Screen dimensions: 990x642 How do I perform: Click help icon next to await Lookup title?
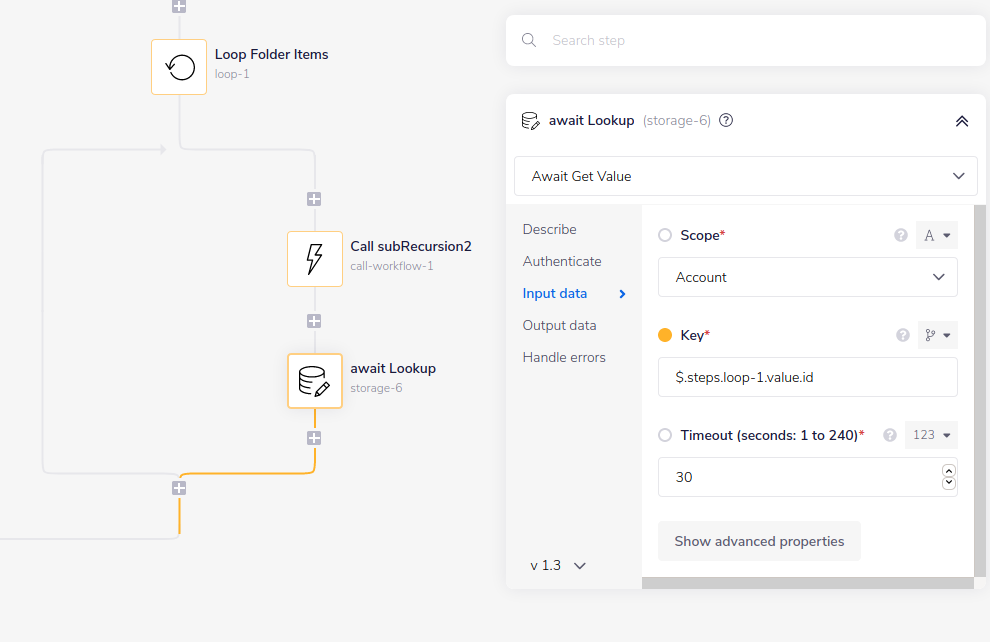pyautogui.click(x=727, y=120)
